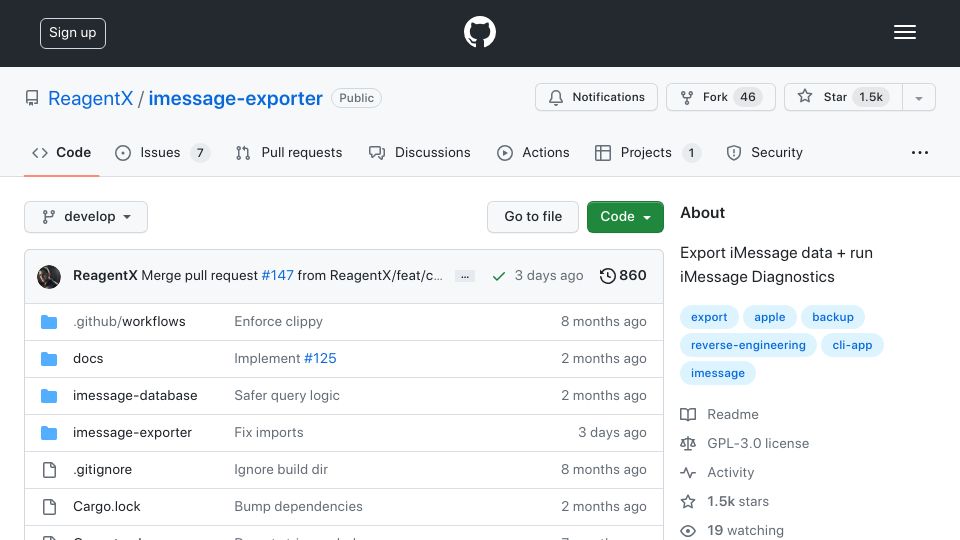Image resolution: width=960 pixels, height=540 pixels.
Task: Click the license scale icon
Action: click(688, 443)
